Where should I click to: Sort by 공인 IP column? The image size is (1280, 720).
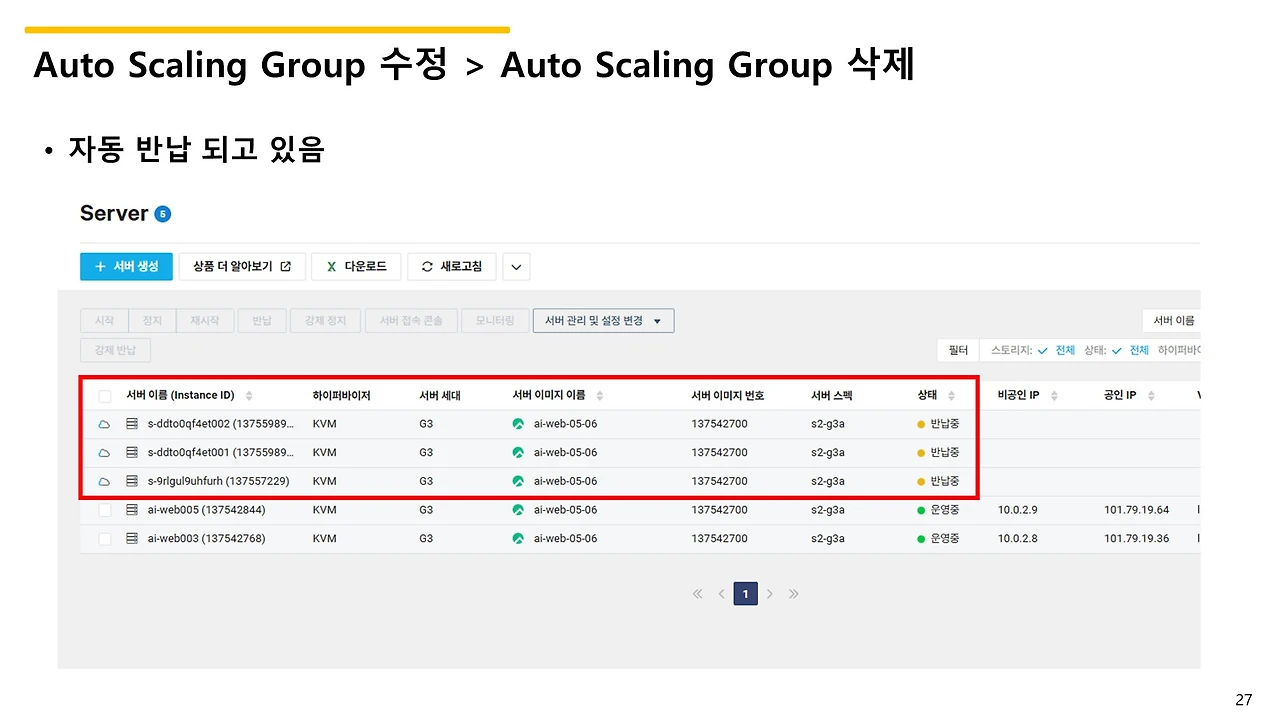[x=1150, y=396]
